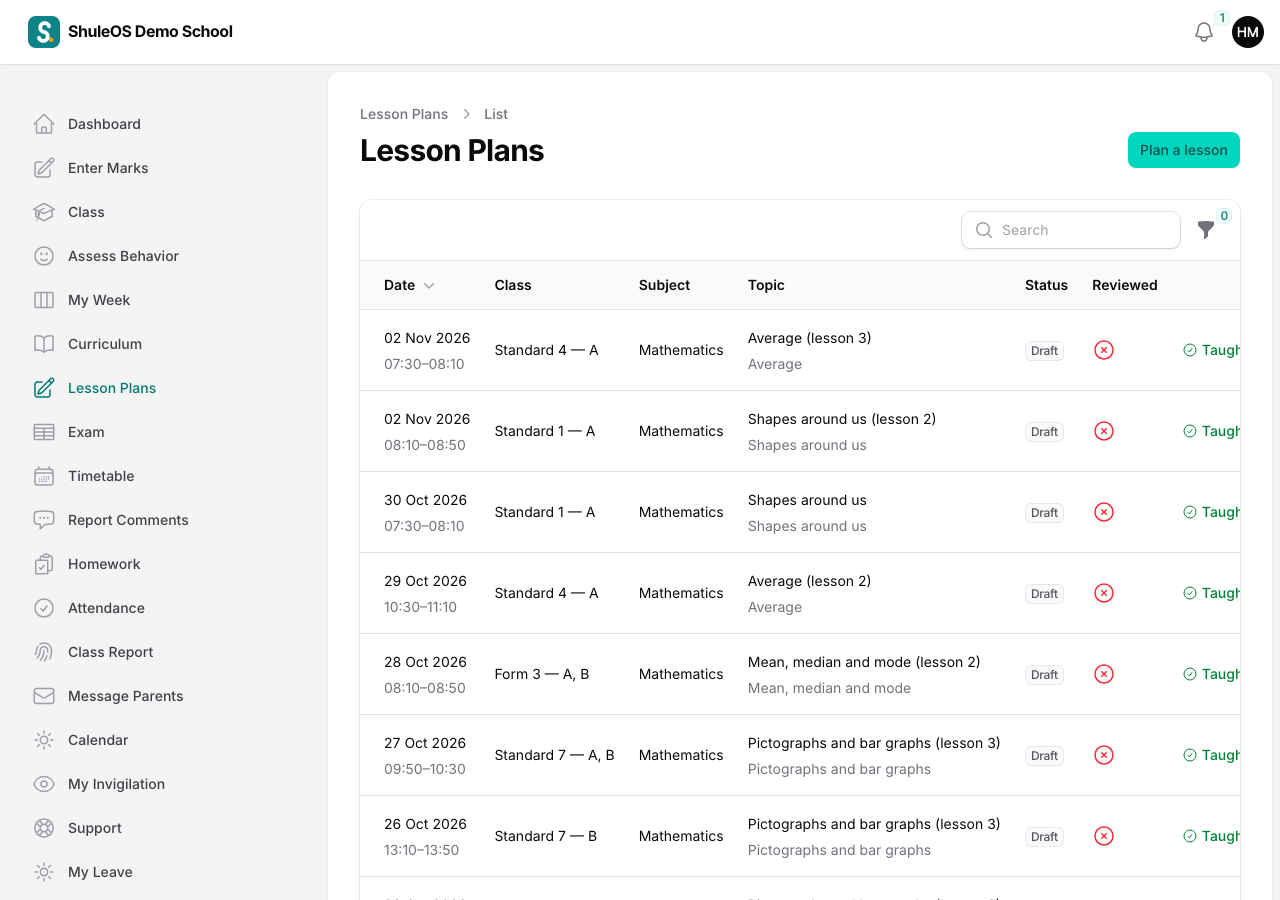Image resolution: width=1280 pixels, height=900 pixels.
Task: Click Taught marker for 28 Oct 2026 row
Action: [x=1211, y=674]
